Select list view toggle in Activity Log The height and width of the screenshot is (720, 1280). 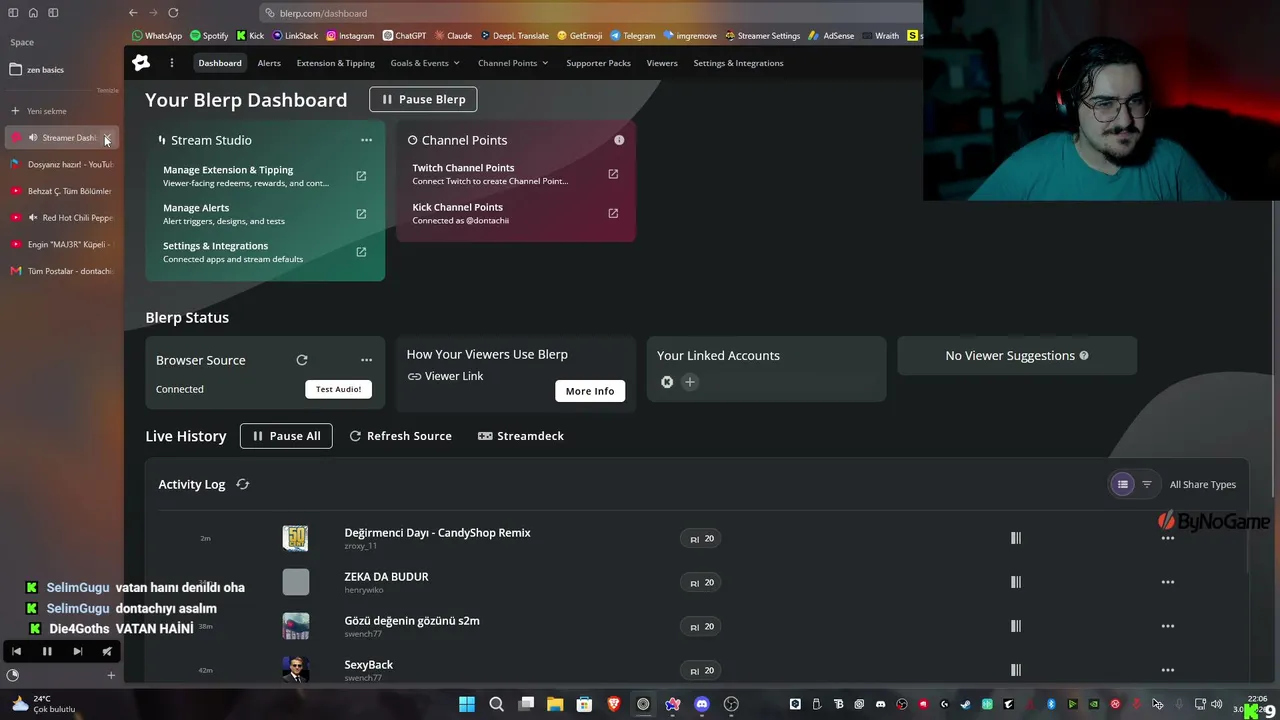pos(1123,484)
